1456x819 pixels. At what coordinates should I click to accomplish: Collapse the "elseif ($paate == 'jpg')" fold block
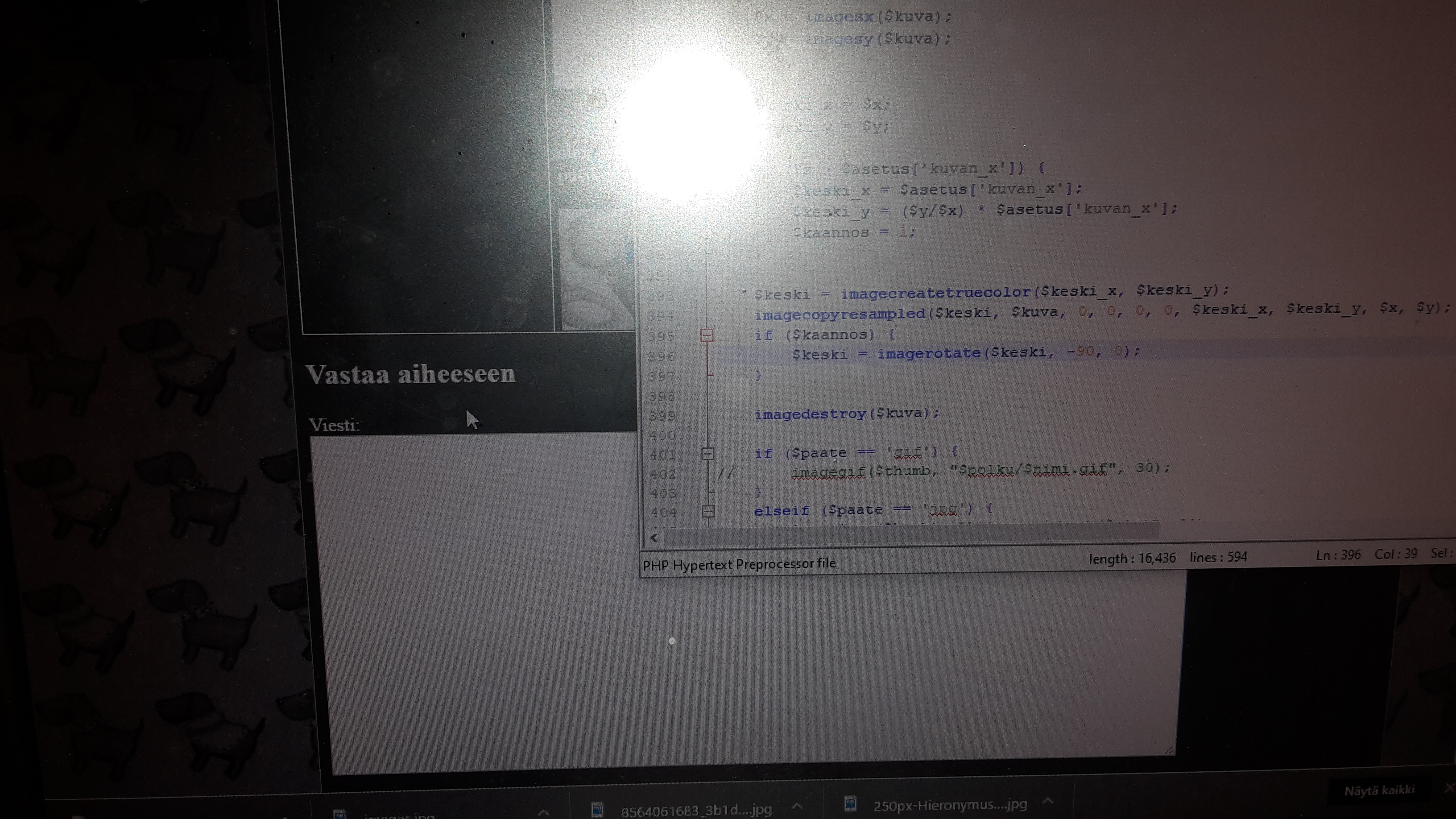(708, 512)
